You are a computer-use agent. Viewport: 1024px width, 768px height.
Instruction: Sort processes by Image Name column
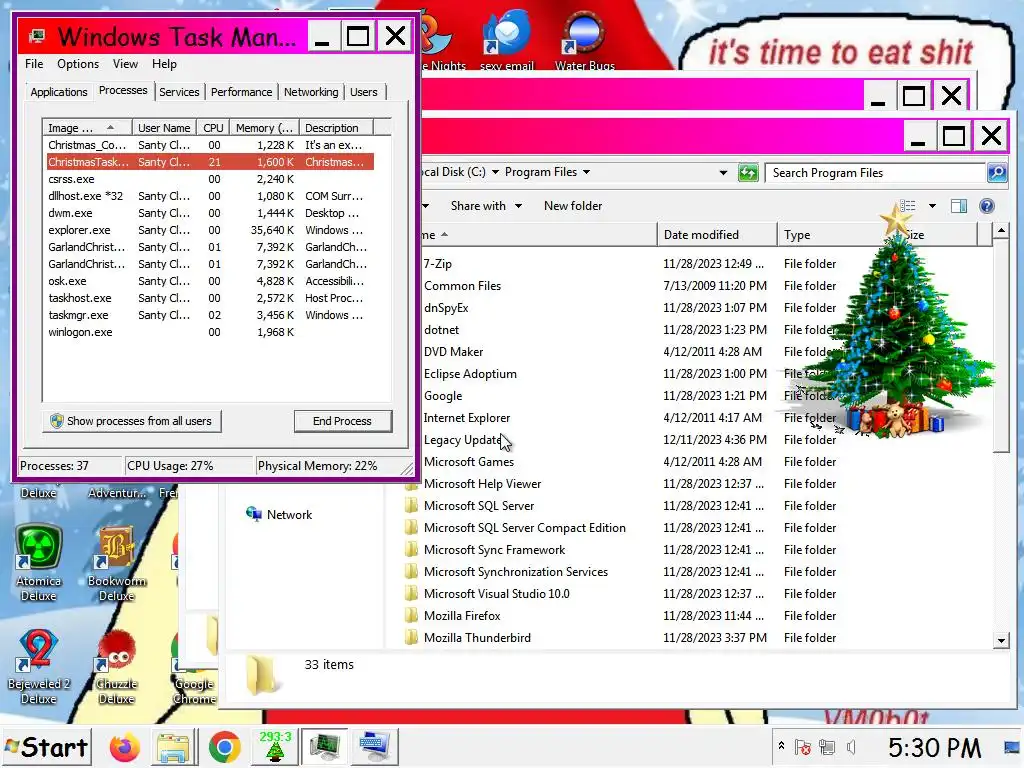coord(87,128)
